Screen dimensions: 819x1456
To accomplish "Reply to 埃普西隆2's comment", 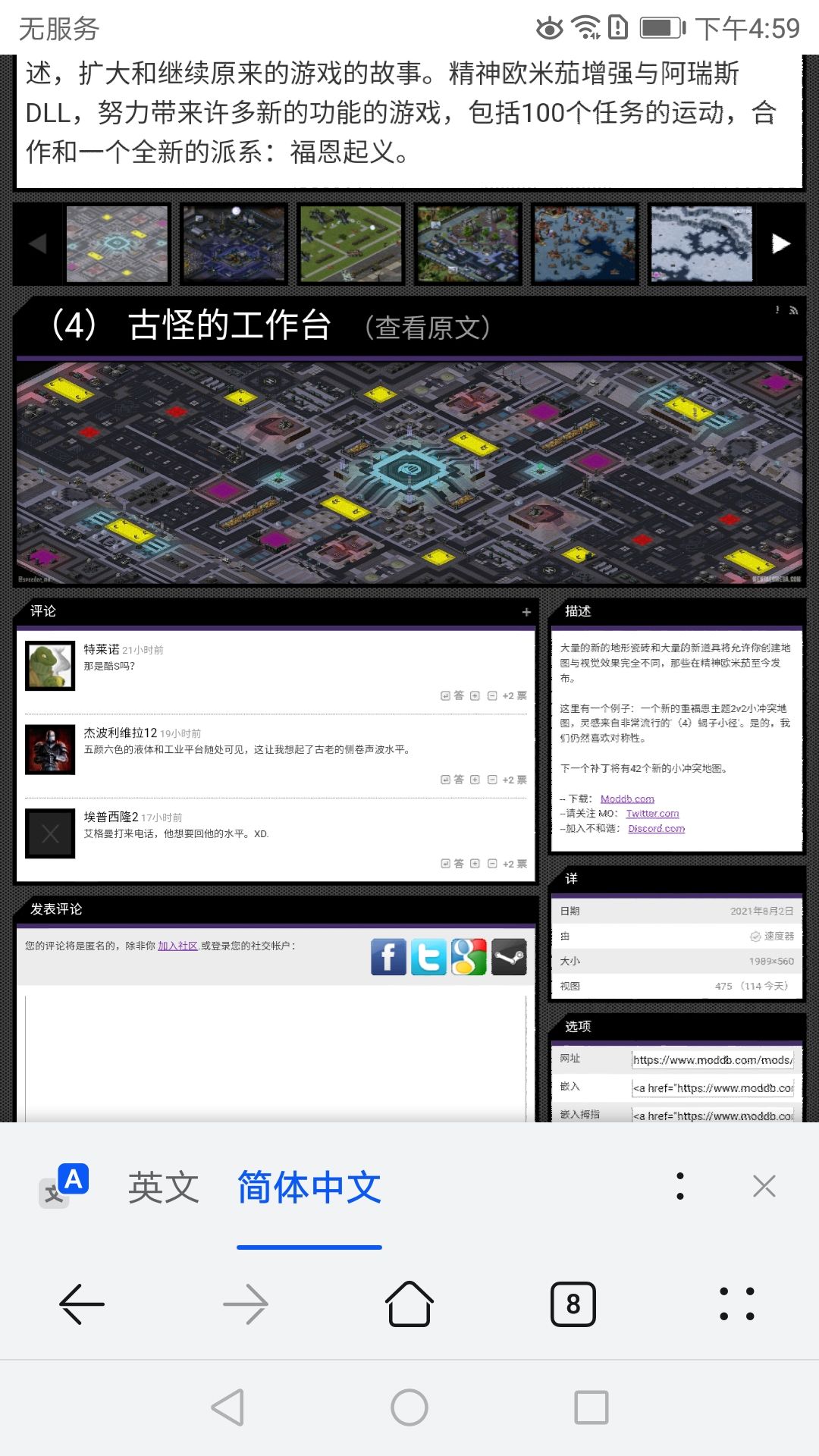I will pos(452,864).
